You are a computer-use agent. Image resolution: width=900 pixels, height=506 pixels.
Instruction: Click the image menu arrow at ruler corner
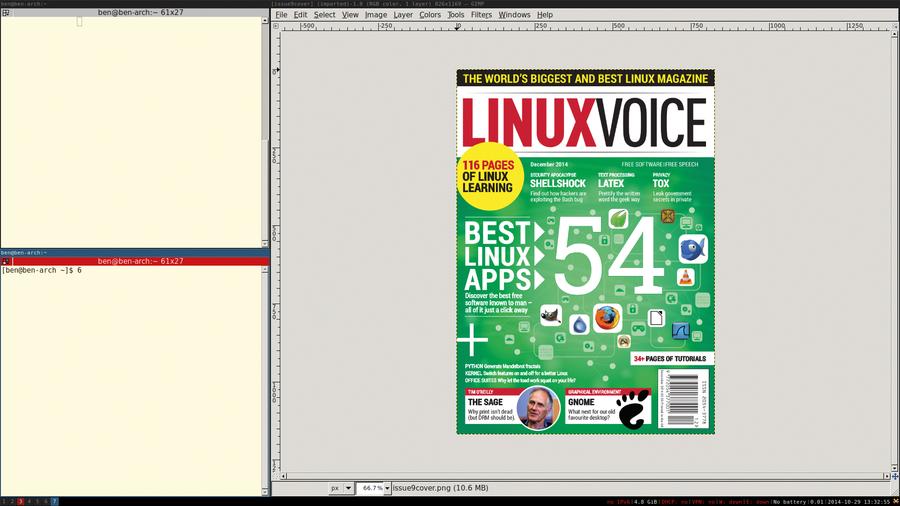pyautogui.click(x=276, y=26)
